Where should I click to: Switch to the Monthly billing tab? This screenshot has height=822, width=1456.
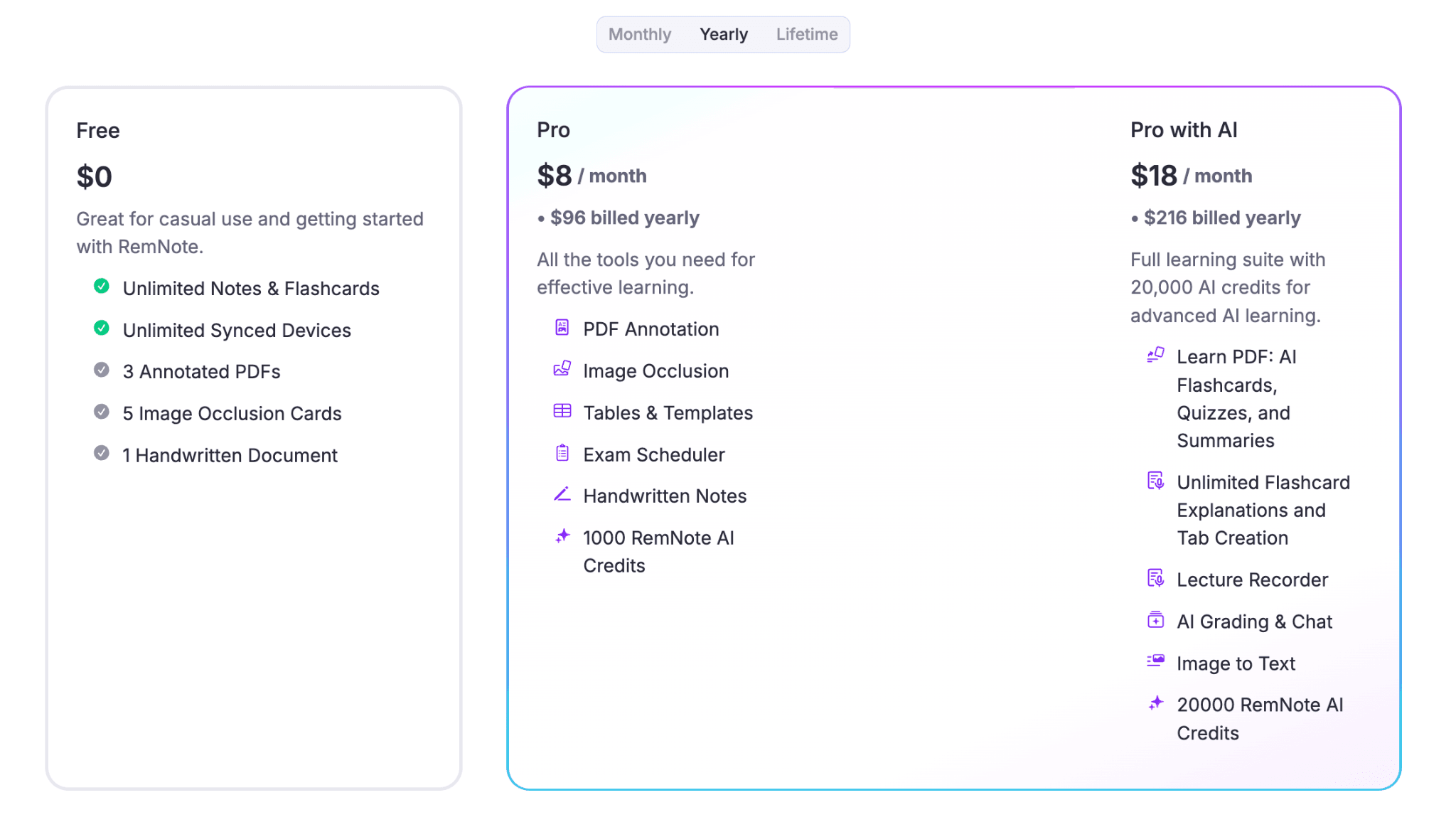point(639,34)
